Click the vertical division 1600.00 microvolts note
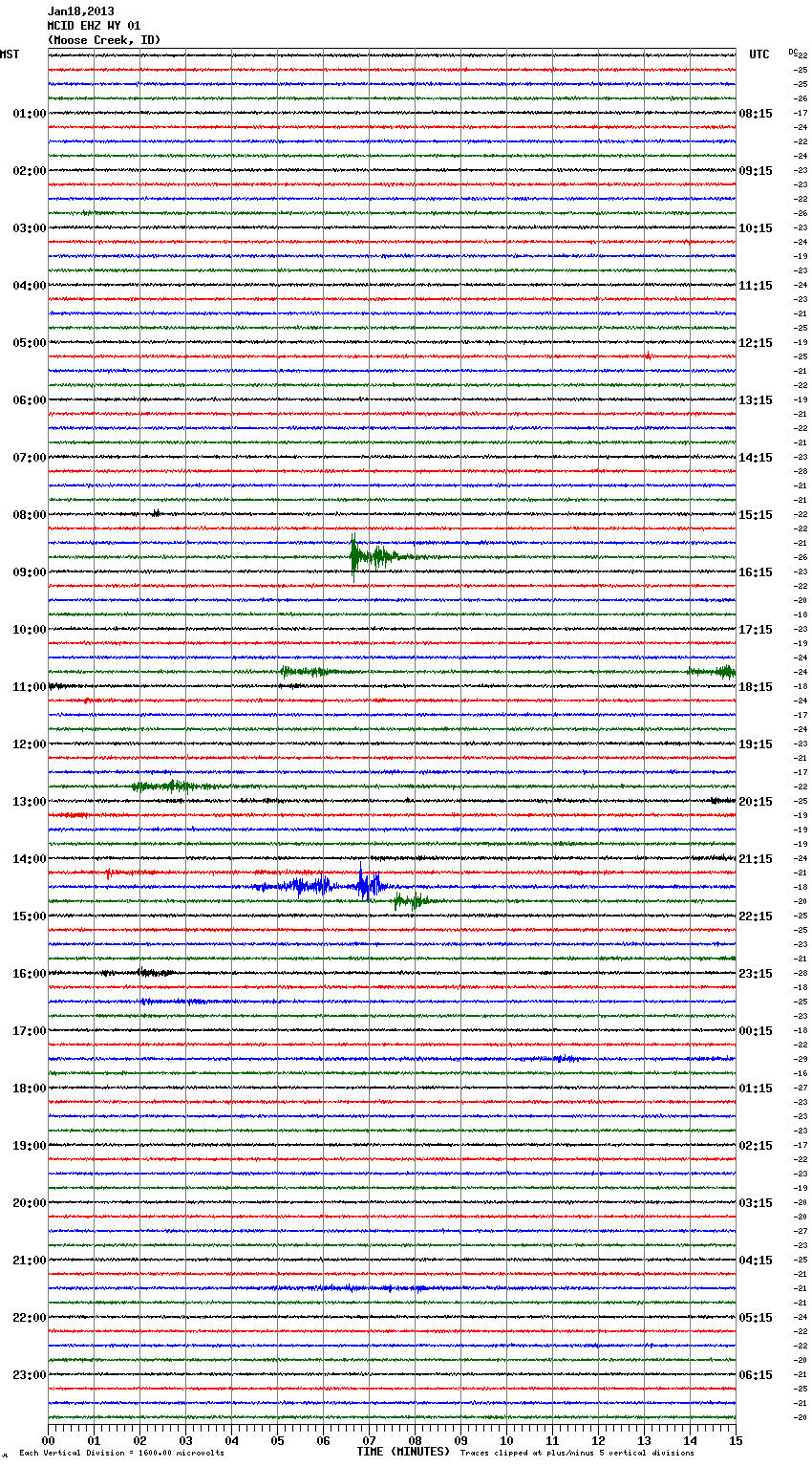812x1466 pixels. 122,1453
